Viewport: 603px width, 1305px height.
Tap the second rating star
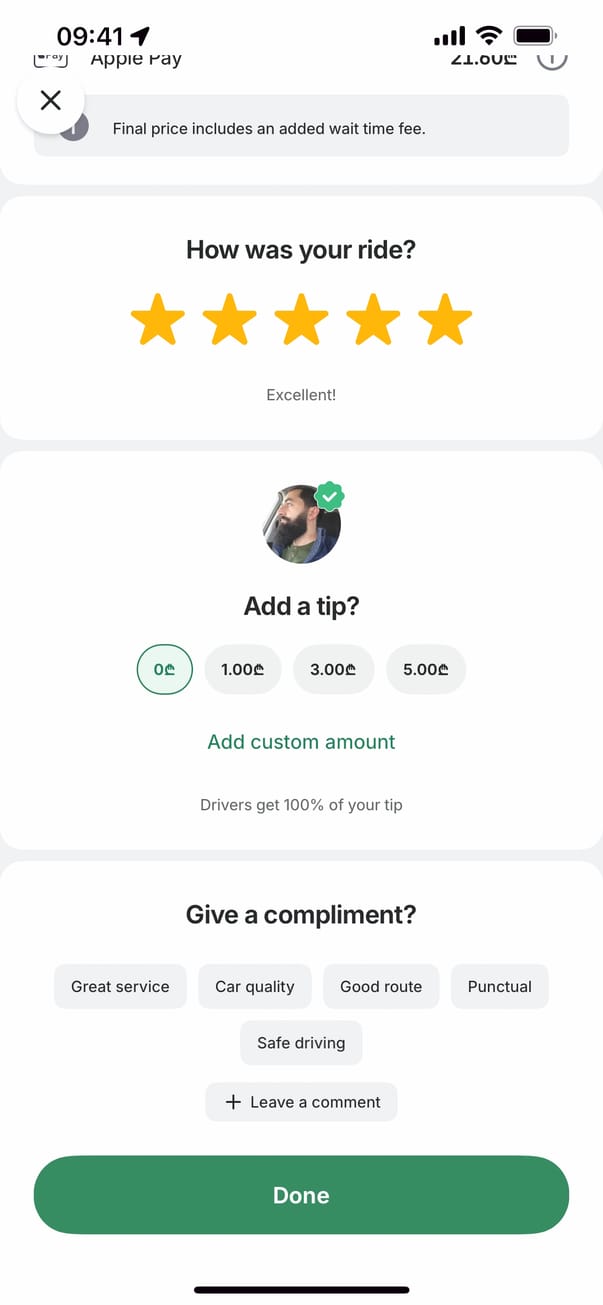(x=230, y=320)
